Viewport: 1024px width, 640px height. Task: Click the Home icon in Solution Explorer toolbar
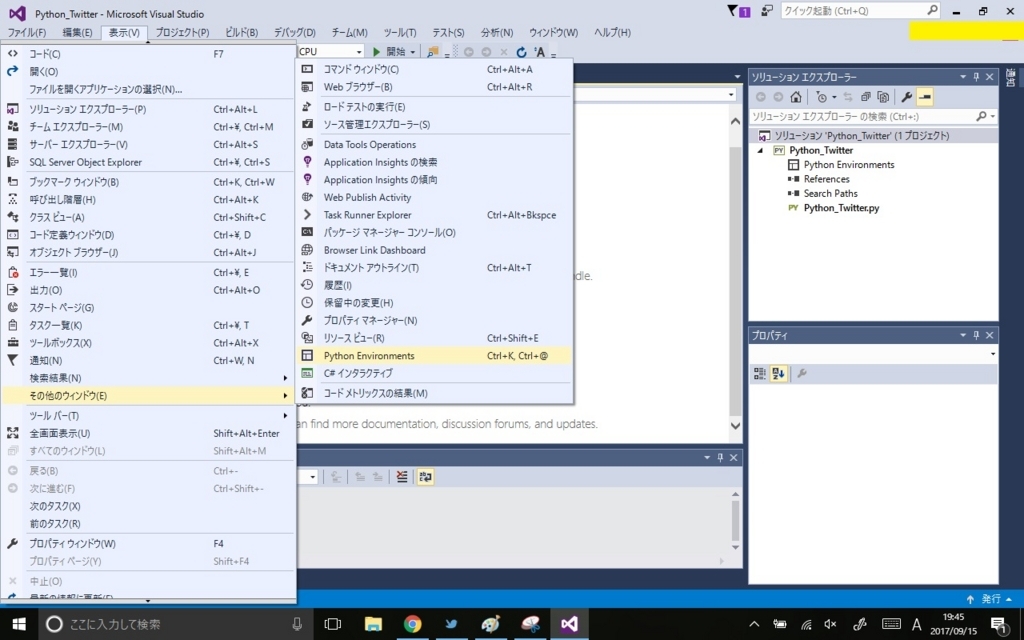coord(795,97)
